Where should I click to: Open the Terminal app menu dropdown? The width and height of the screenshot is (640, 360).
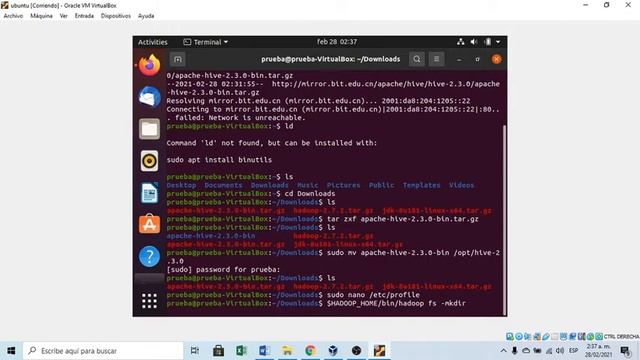click(x=206, y=42)
